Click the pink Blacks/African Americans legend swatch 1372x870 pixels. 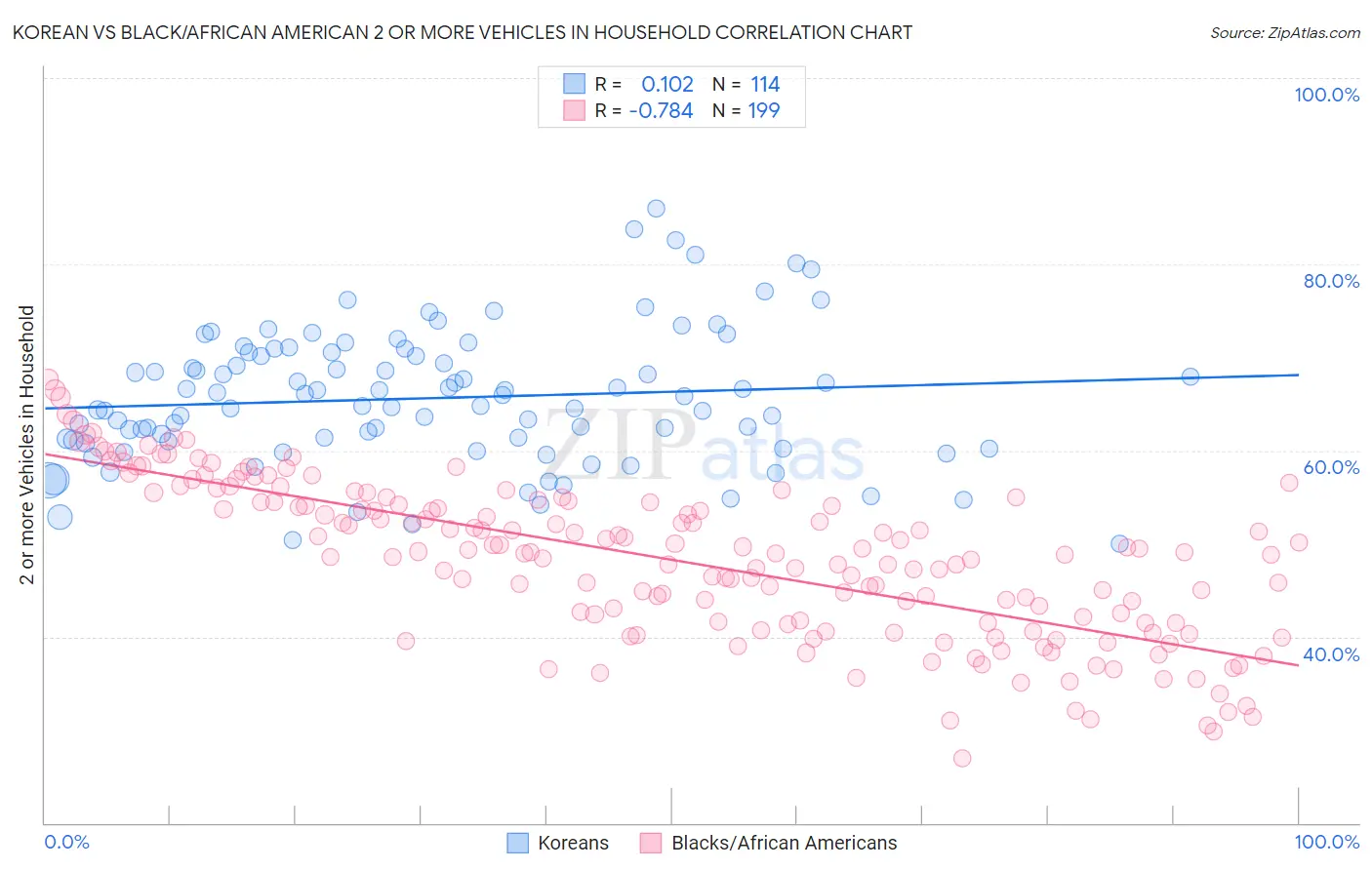(650, 843)
